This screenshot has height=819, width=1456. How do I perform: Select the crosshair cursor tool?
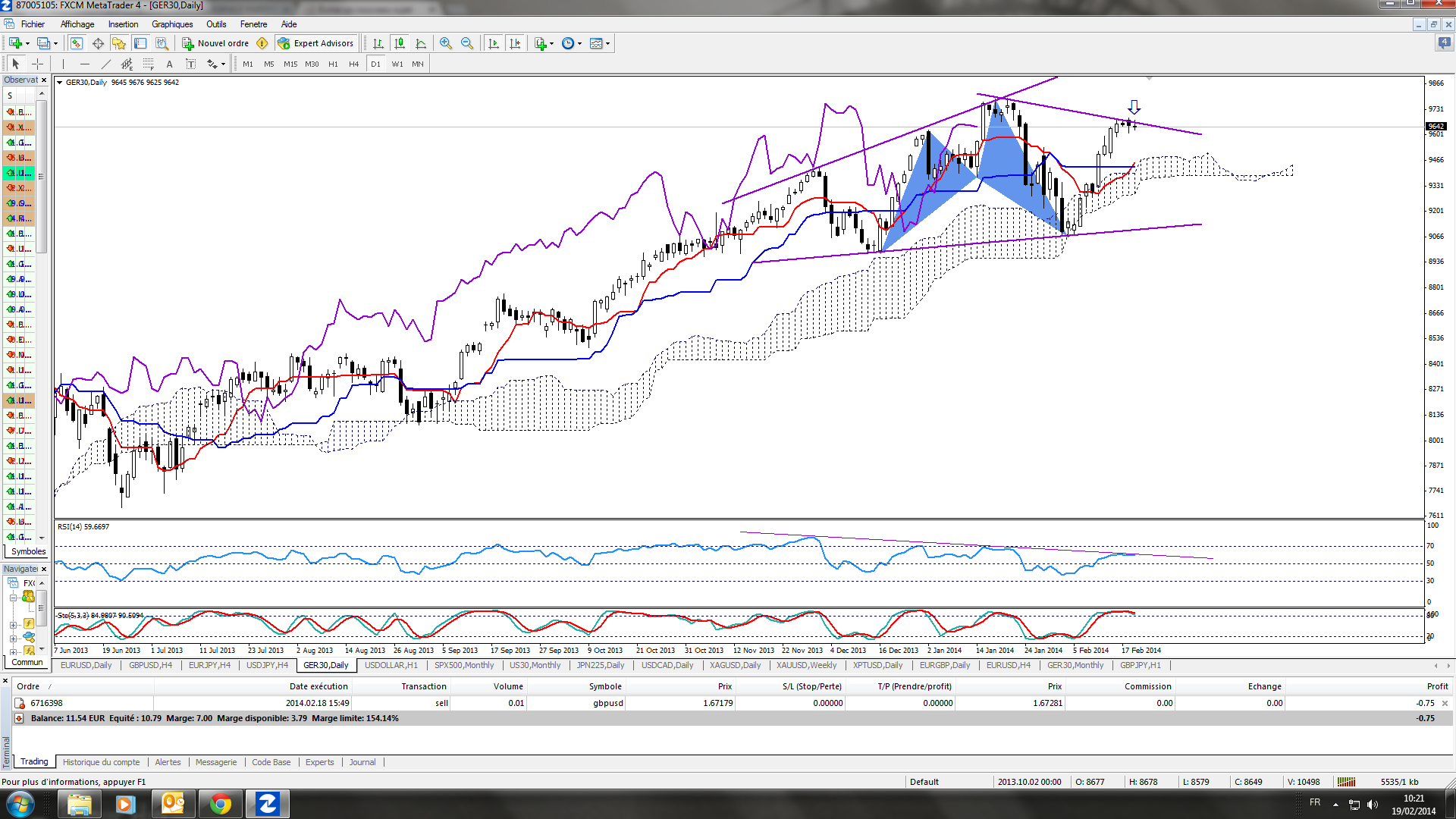point(37,64)
